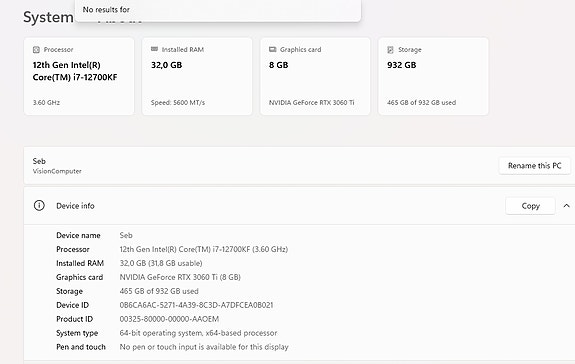Click the 'Graphics card' row label
575x364 pixels.
click(x=79, y=277)
